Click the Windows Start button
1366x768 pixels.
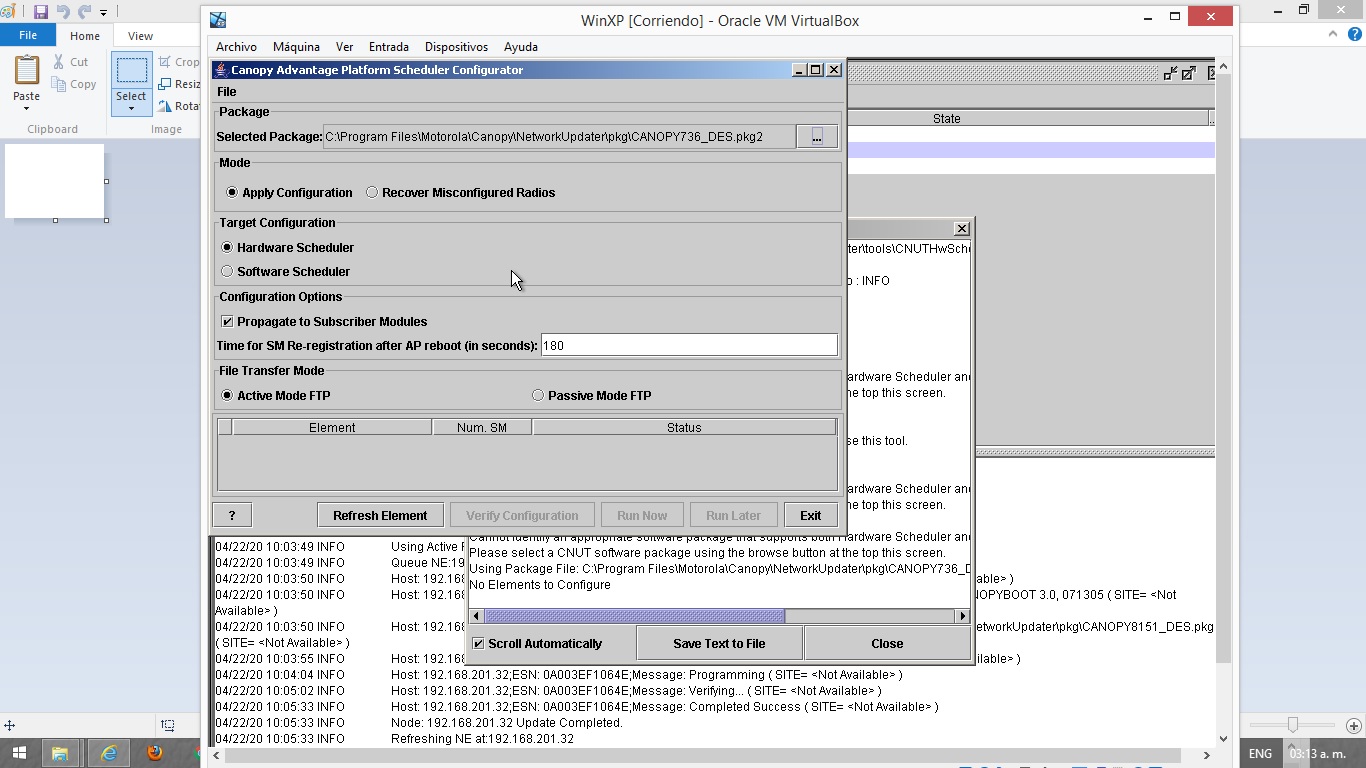click(x=18, y=753)
